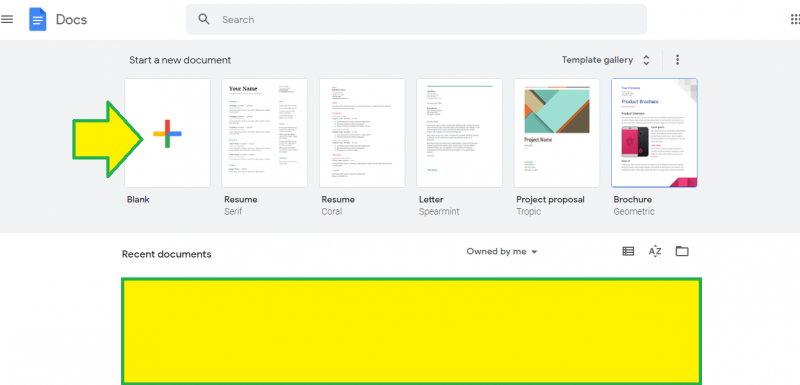Viewport: 800px width, 385px height.
Task: Select the Resume Coral template
Action: coord(362,133)
